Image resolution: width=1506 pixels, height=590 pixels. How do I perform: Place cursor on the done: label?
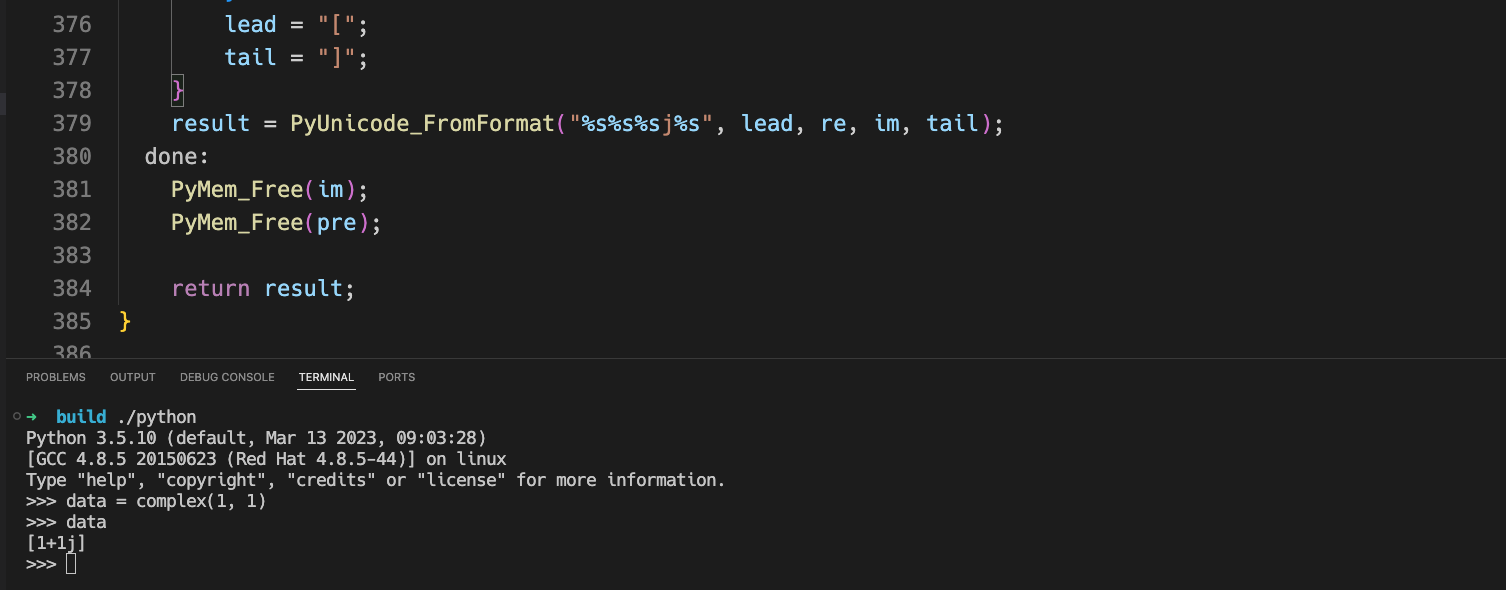(x=177, y=156)
